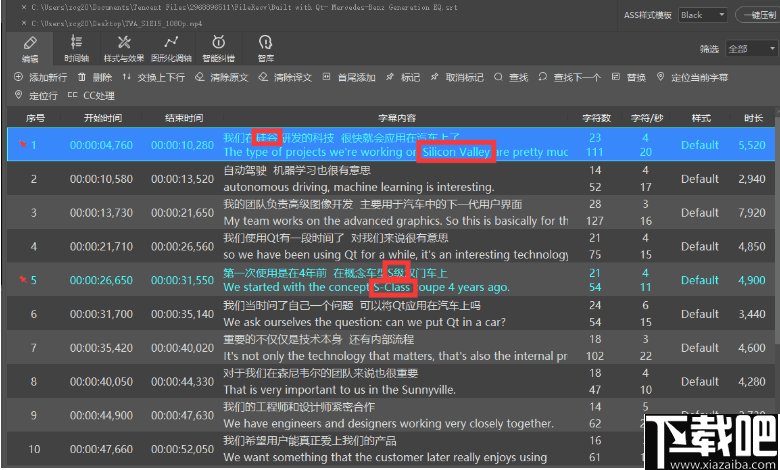The image size is (780, 470).
Task: Select subtitle 'We ask ourselves the question'
Action: tap(365, 322)
